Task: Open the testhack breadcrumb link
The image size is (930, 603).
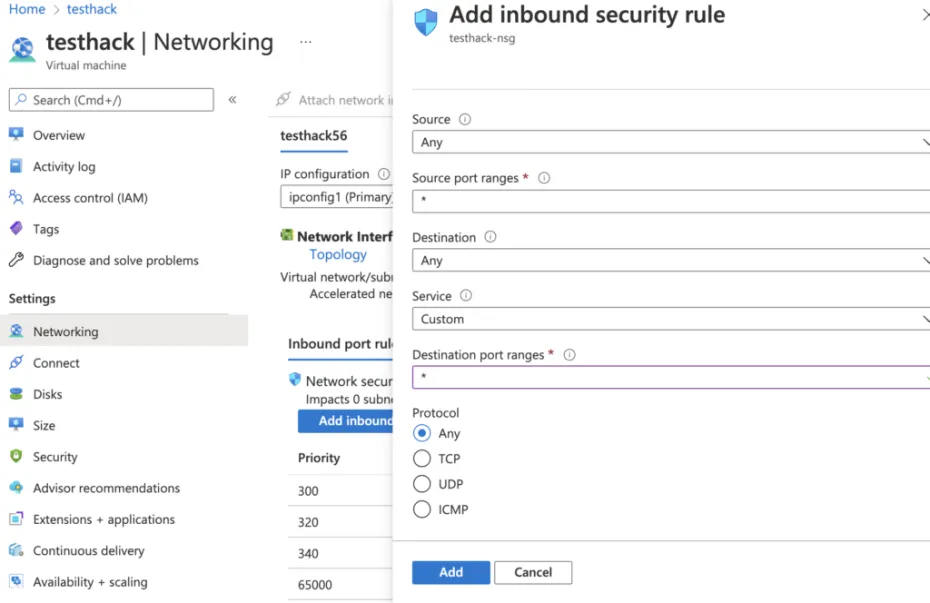Action: click(x=92, y=9)
